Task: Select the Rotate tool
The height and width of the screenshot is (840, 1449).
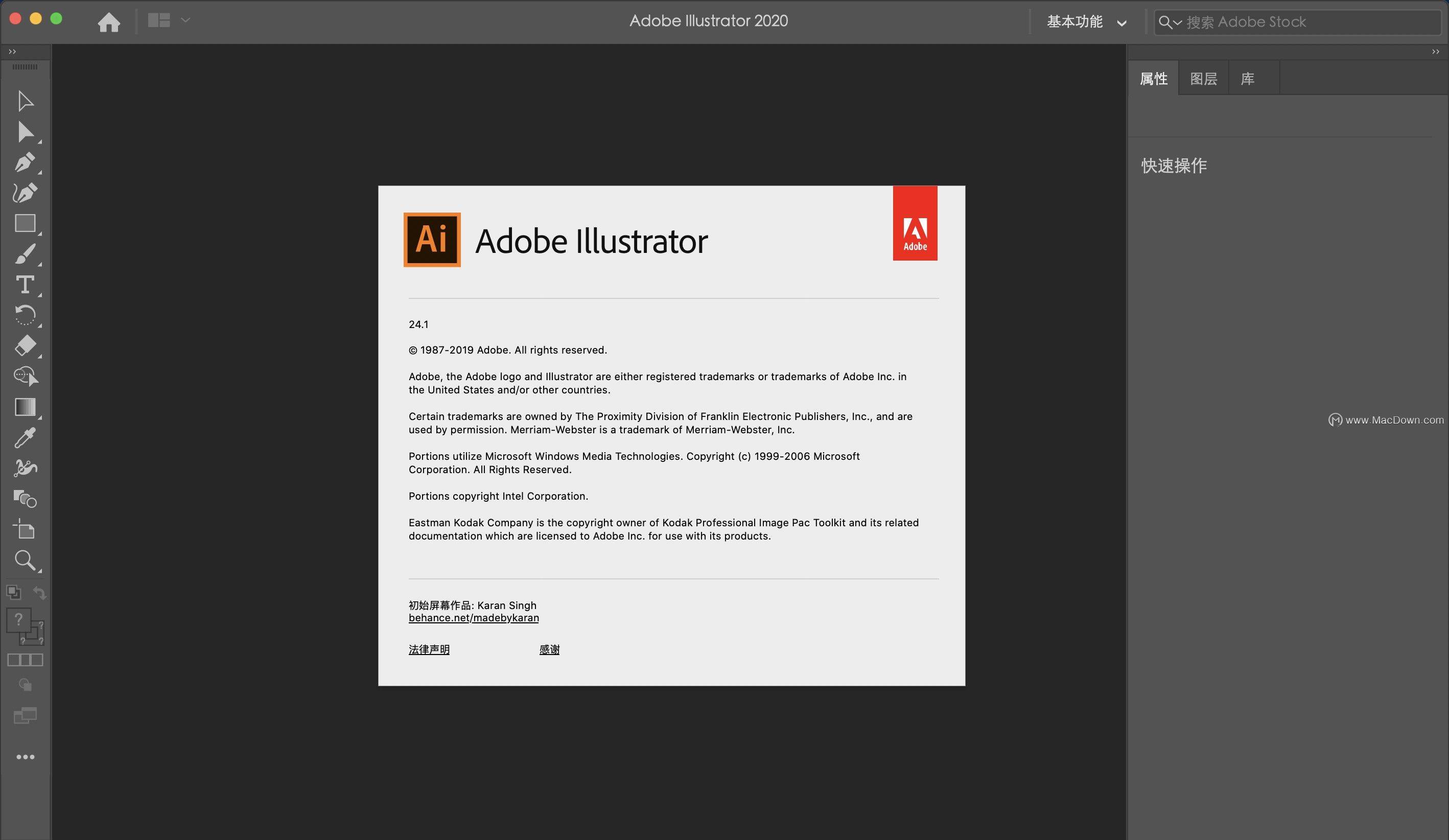Action: (x=26, y=315)
